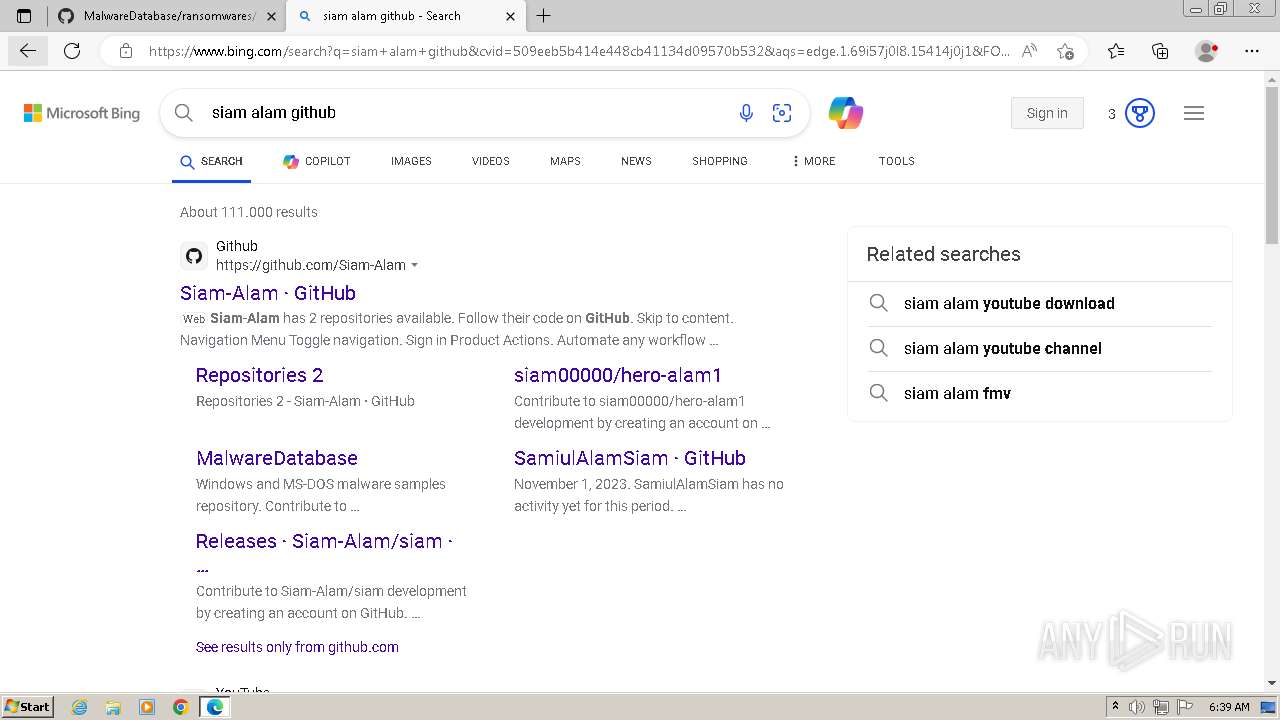Screen dimensions: 1280x720
Task: Click the browser address bar URL
Action: point(578,51)
